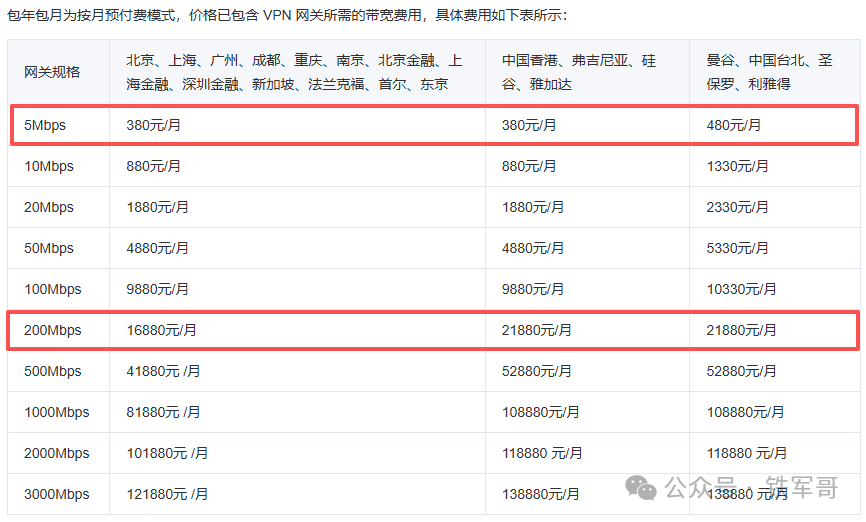The height and width of the screenshot is (522, 866).
Task: Click 52880元/月 in the 曼谷 column
Action: 741,371
